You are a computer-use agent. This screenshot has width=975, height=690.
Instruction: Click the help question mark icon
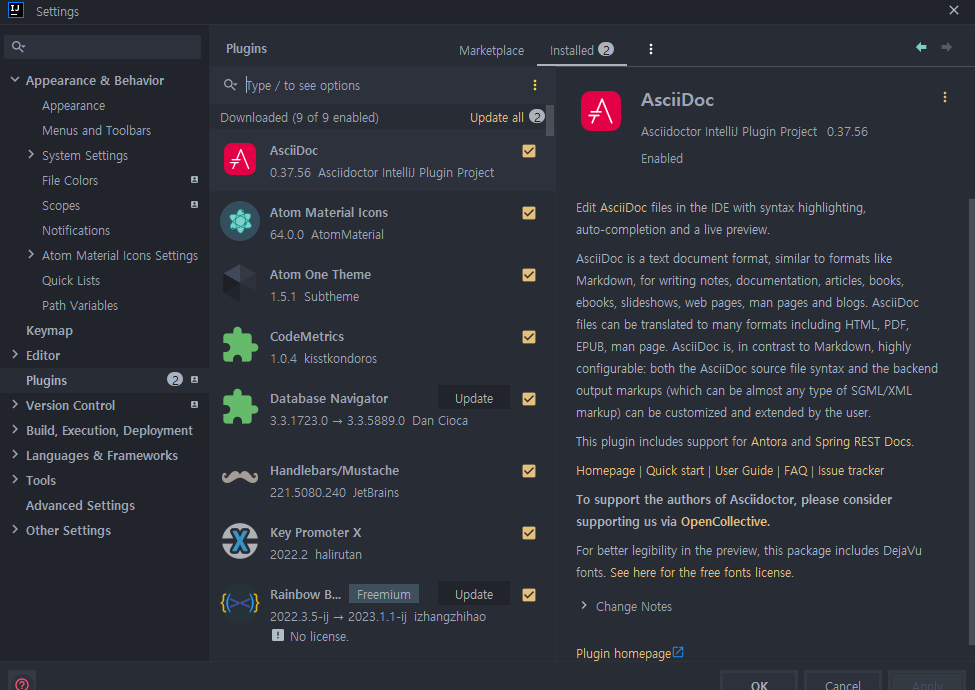point(22,683)
